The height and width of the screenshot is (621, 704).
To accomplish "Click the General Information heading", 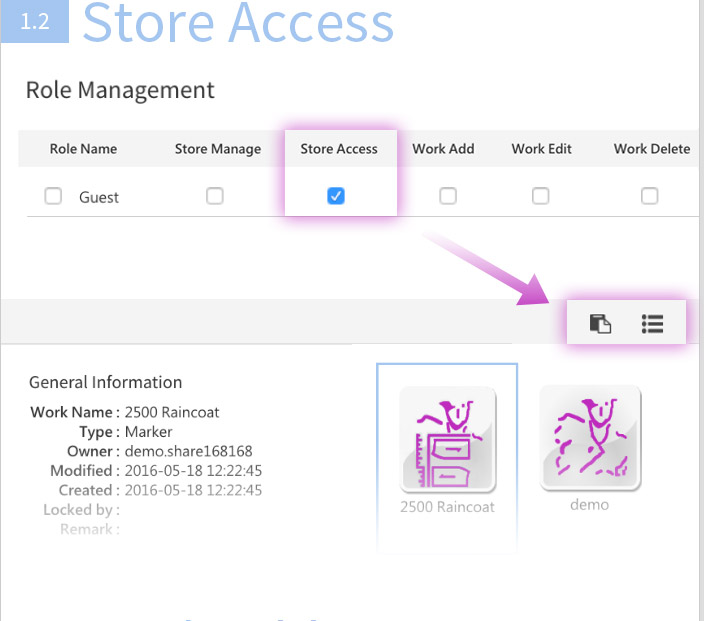I will pos(105,382).
